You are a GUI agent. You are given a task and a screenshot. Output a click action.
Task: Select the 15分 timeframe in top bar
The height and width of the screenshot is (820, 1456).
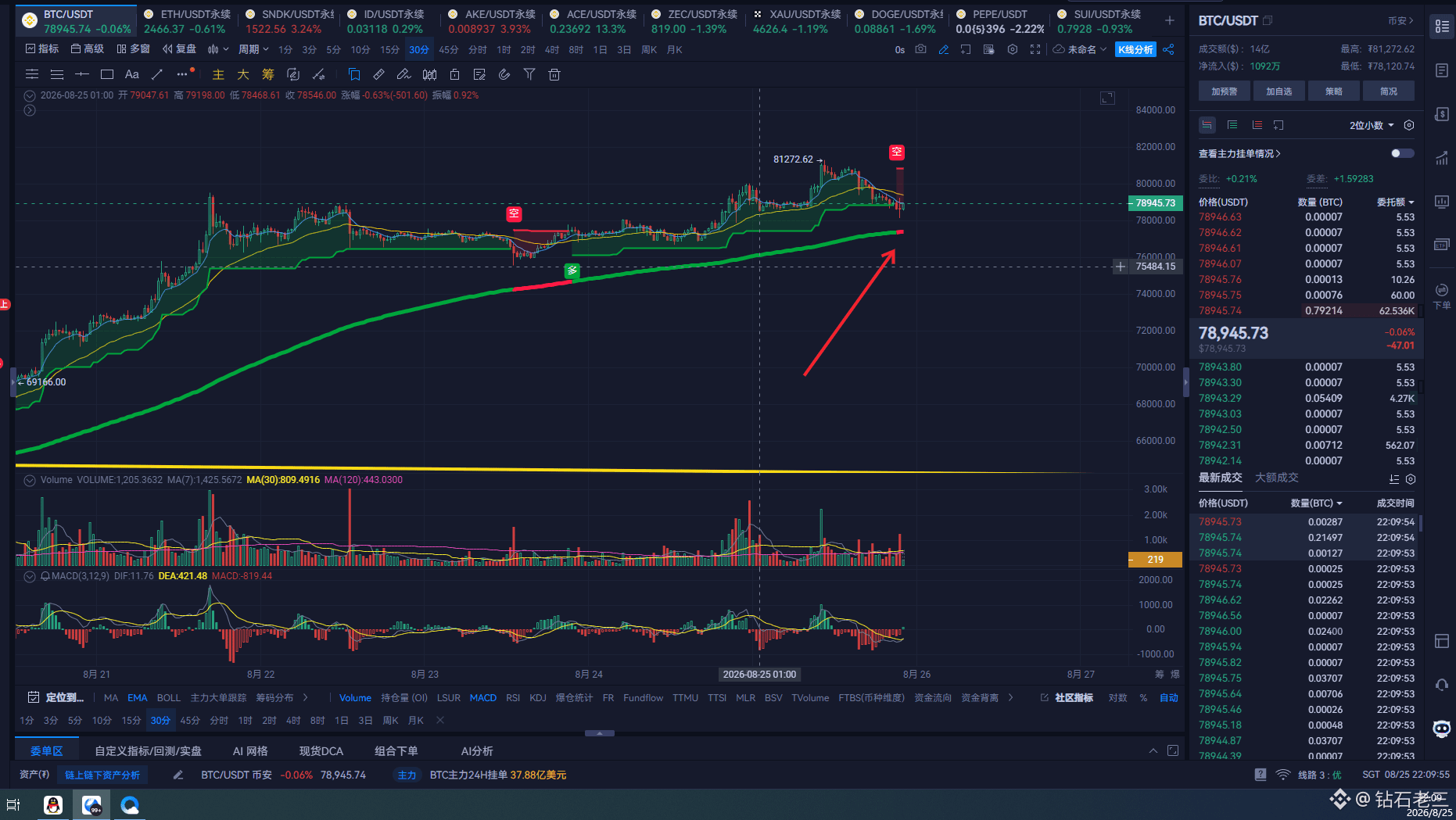coord(389,49)
